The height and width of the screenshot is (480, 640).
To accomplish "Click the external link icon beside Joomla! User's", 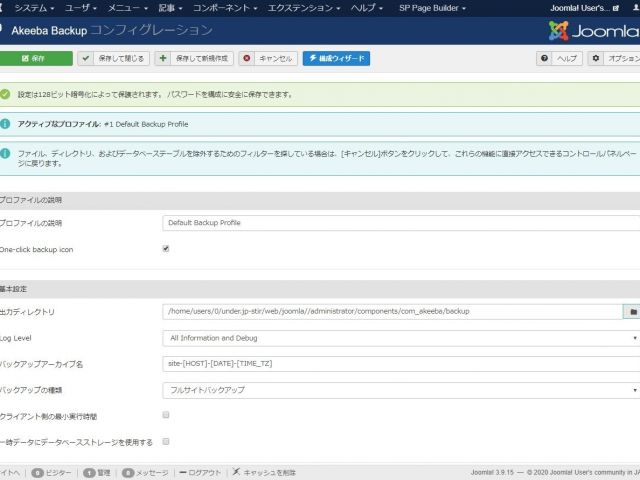I will (x=616, y=8).
